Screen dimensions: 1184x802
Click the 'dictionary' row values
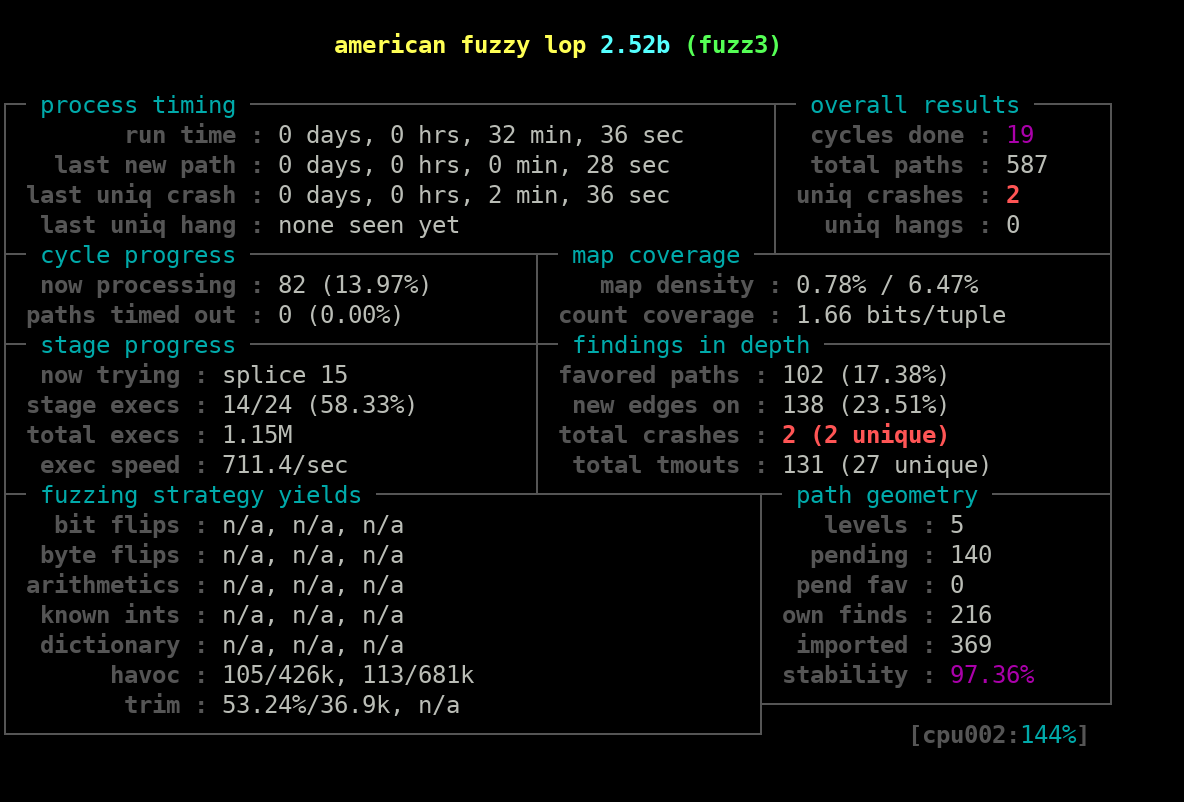313,645
